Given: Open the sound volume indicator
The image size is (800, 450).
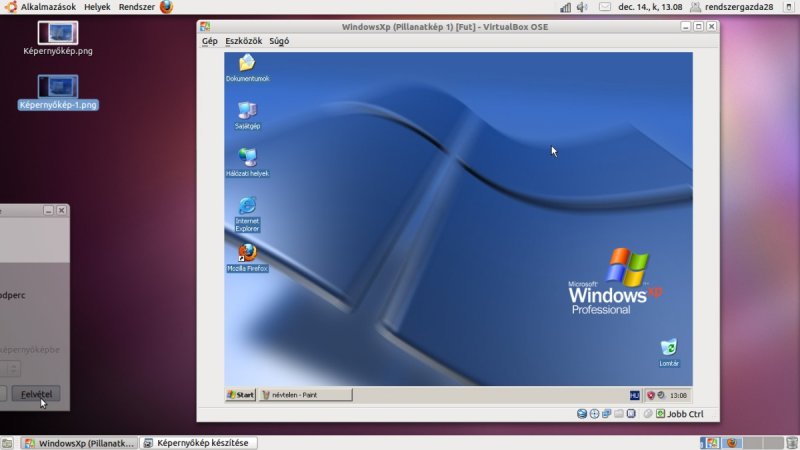Looking at the screenshot, I should [582, 7].
